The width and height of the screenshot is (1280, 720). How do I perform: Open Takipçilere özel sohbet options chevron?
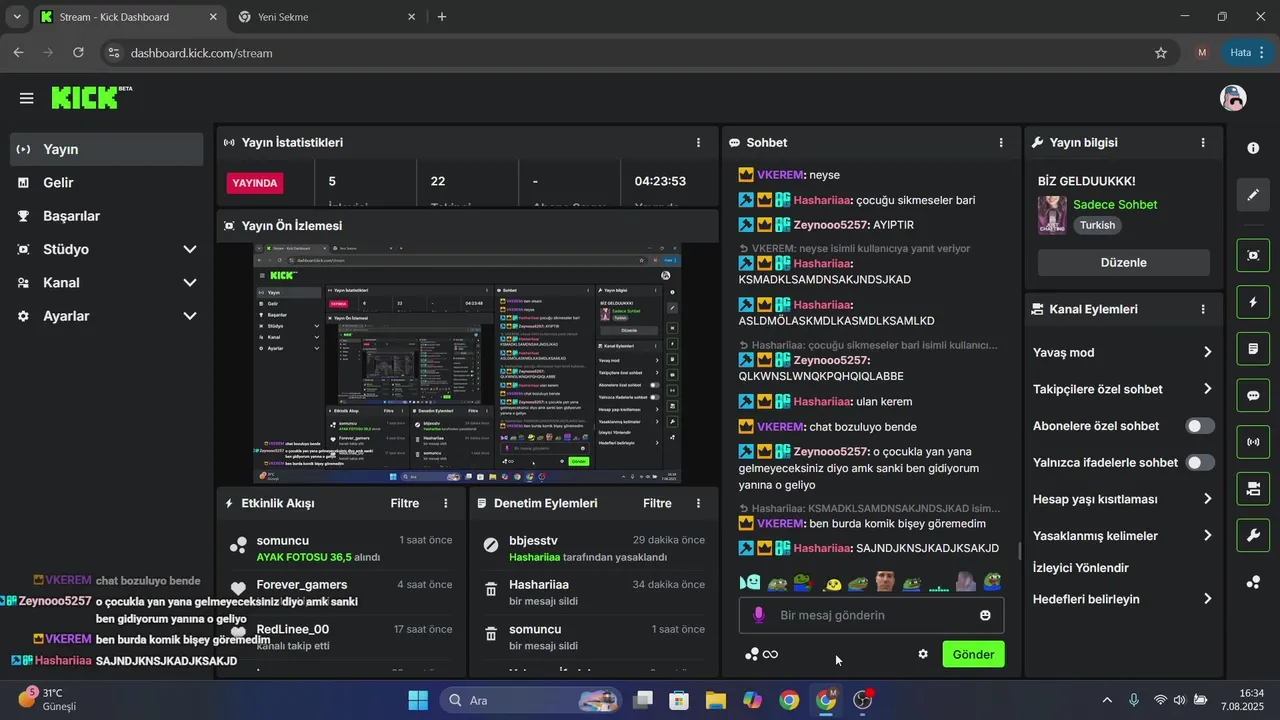coord(1207,389)
